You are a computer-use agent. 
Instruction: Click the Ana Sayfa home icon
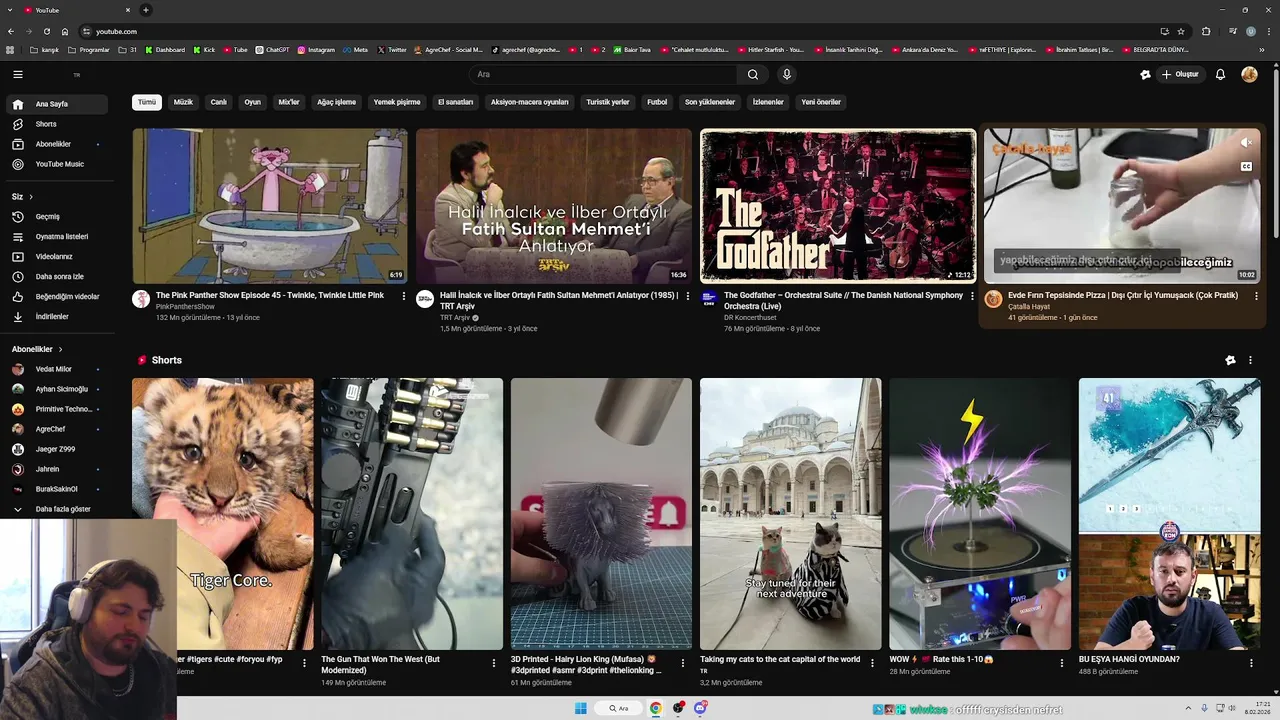17,104
